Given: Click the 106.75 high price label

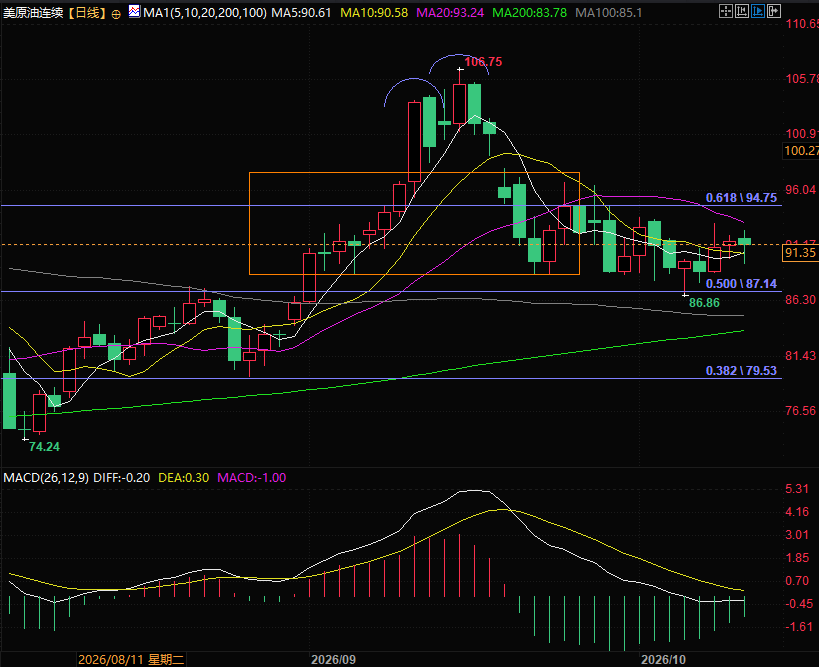Looking at the screenshot, I should coord(483,62).
